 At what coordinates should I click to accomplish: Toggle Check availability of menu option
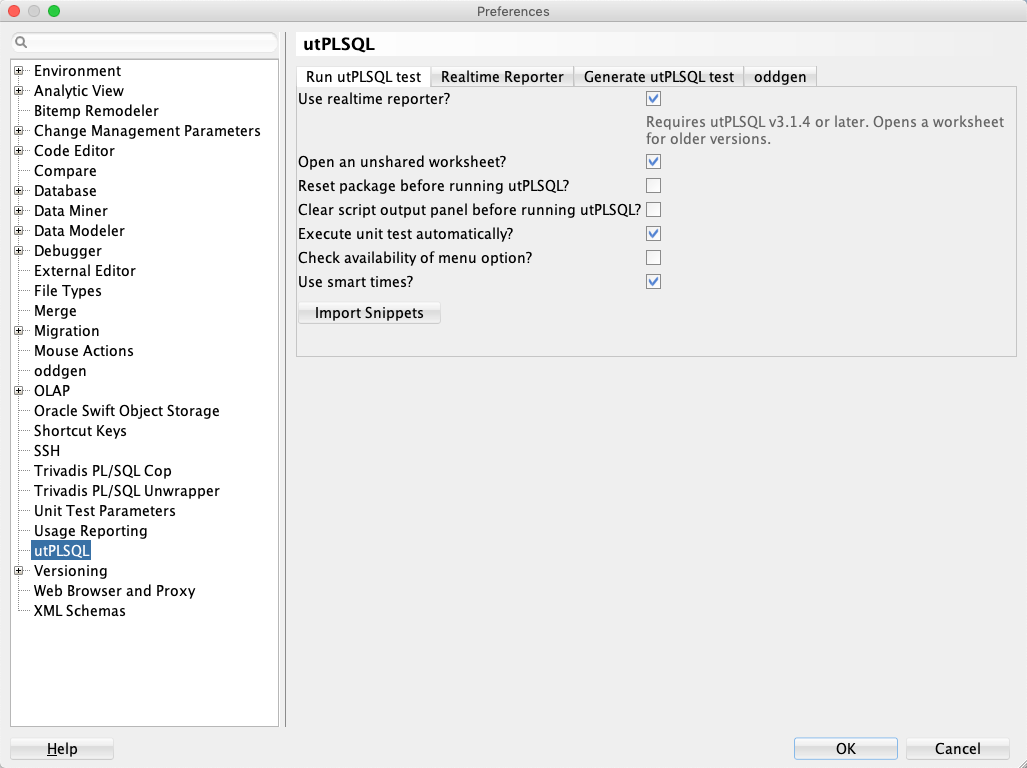[x=653, y=258]
